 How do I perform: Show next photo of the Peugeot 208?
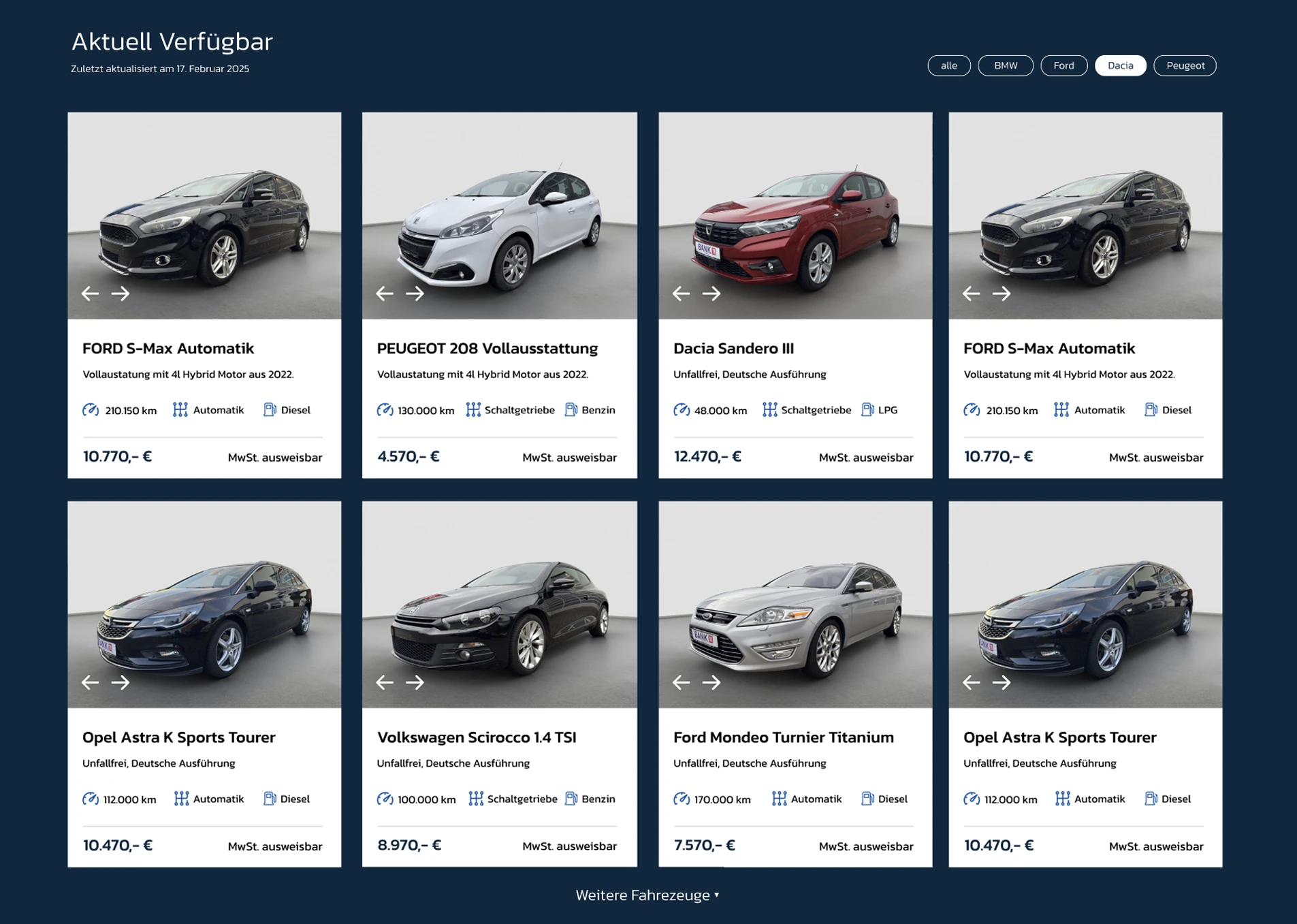click(415, 293)
